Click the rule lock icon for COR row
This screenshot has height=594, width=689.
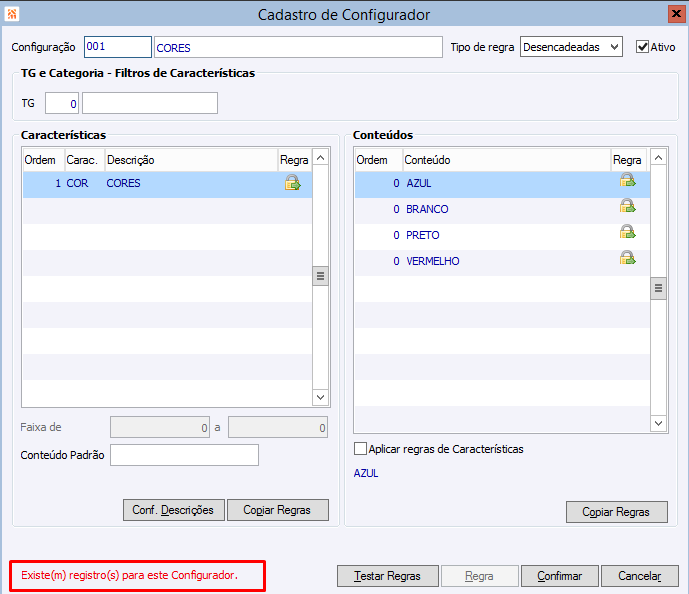point(293,182)
